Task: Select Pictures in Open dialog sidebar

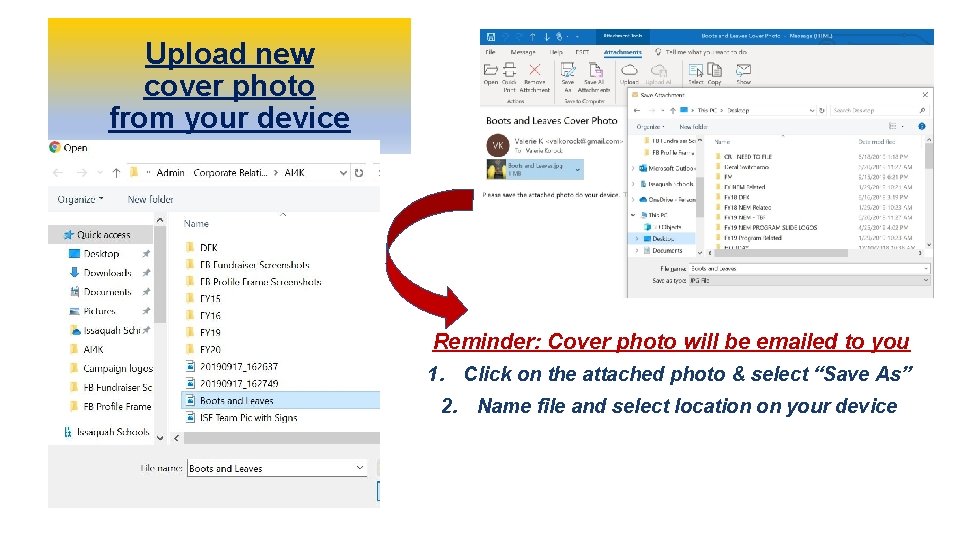Action: click(99, 311)
